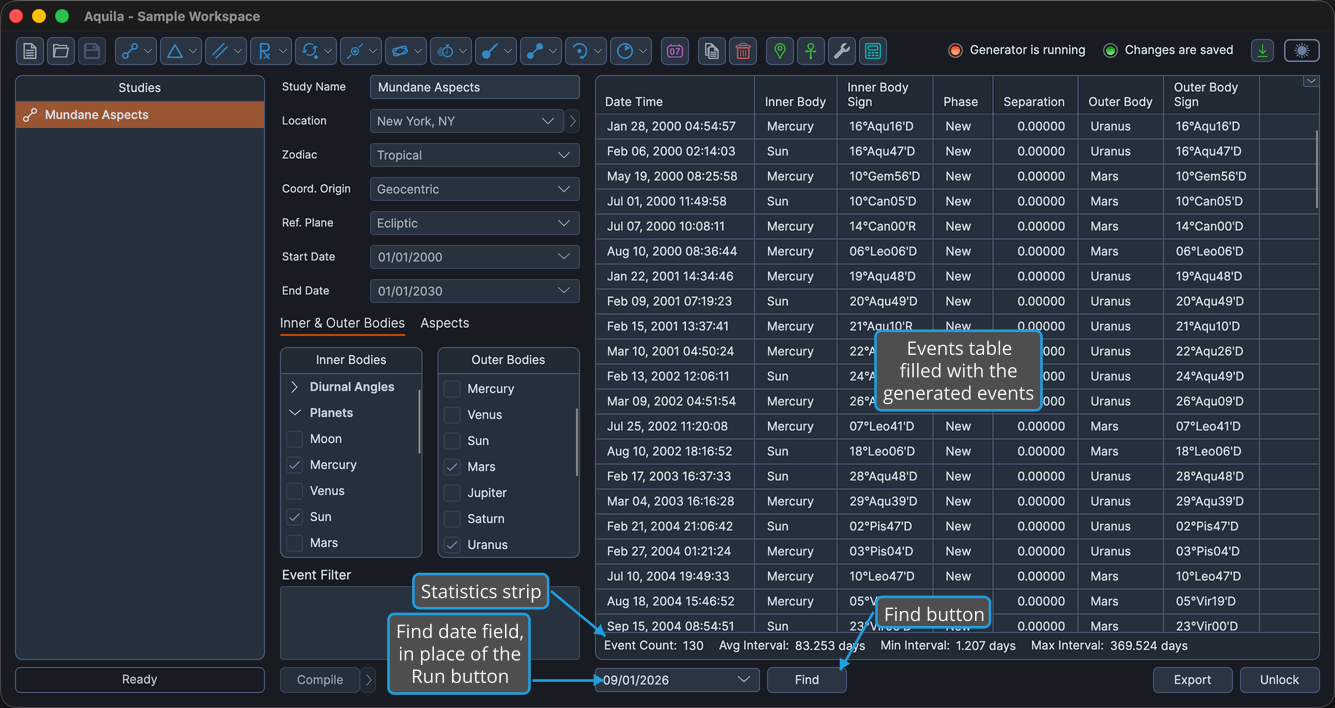Viewport: 1335px width, 708px height.
Task: Toggle light/dark theme with the sun button
Action: [x=1301, y=50]
